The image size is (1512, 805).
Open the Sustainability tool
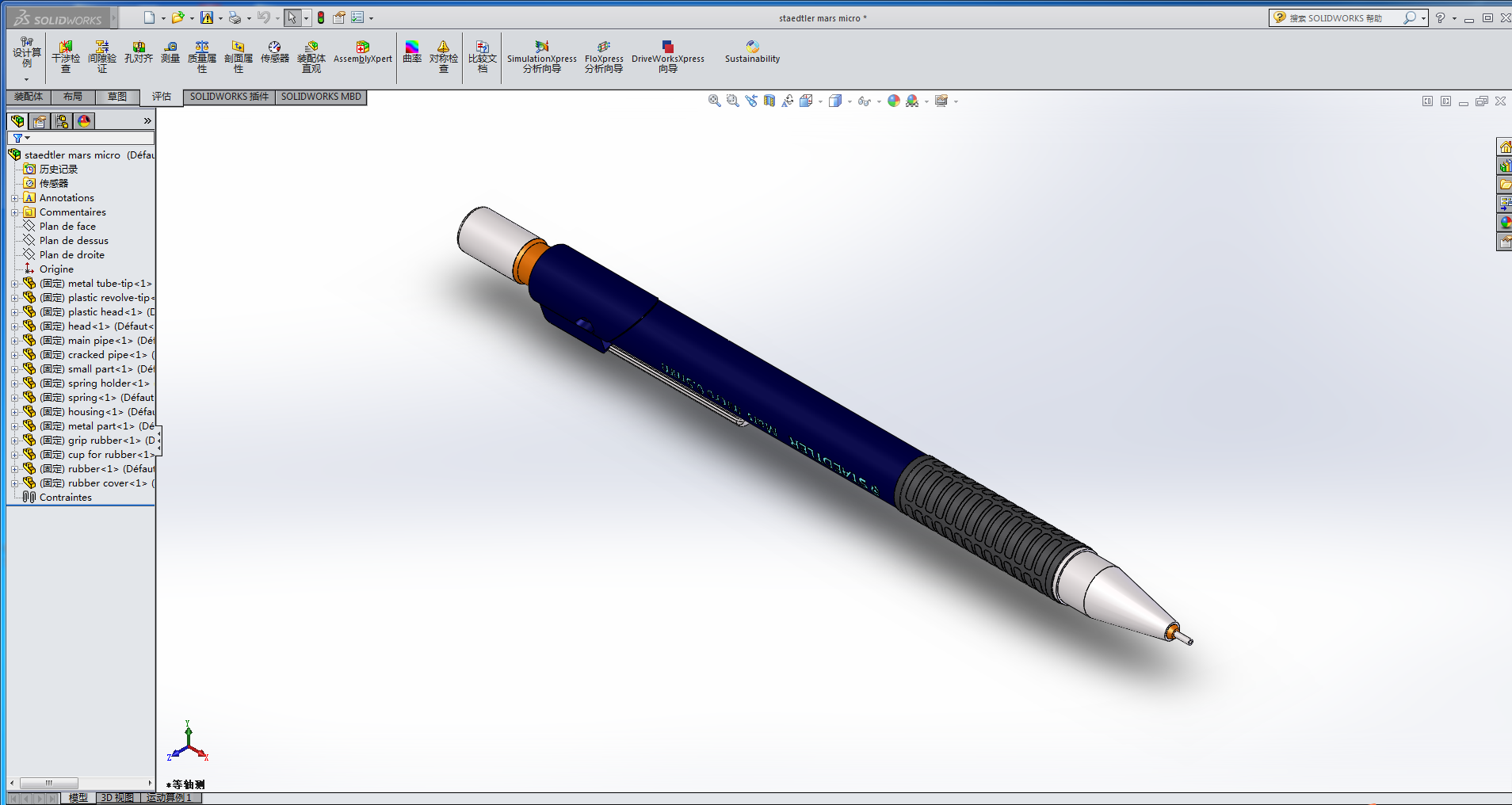(x=753, y=52)
